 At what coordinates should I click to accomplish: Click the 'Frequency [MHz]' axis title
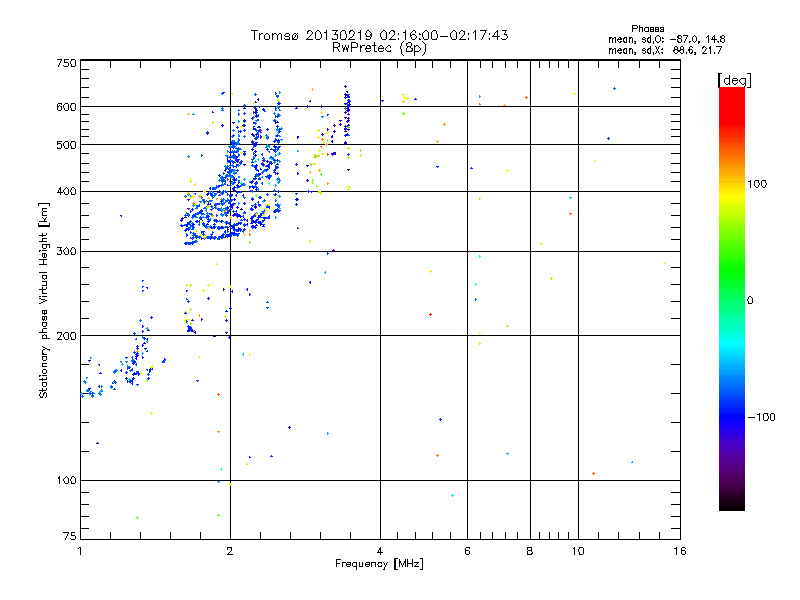coord(379,564)
